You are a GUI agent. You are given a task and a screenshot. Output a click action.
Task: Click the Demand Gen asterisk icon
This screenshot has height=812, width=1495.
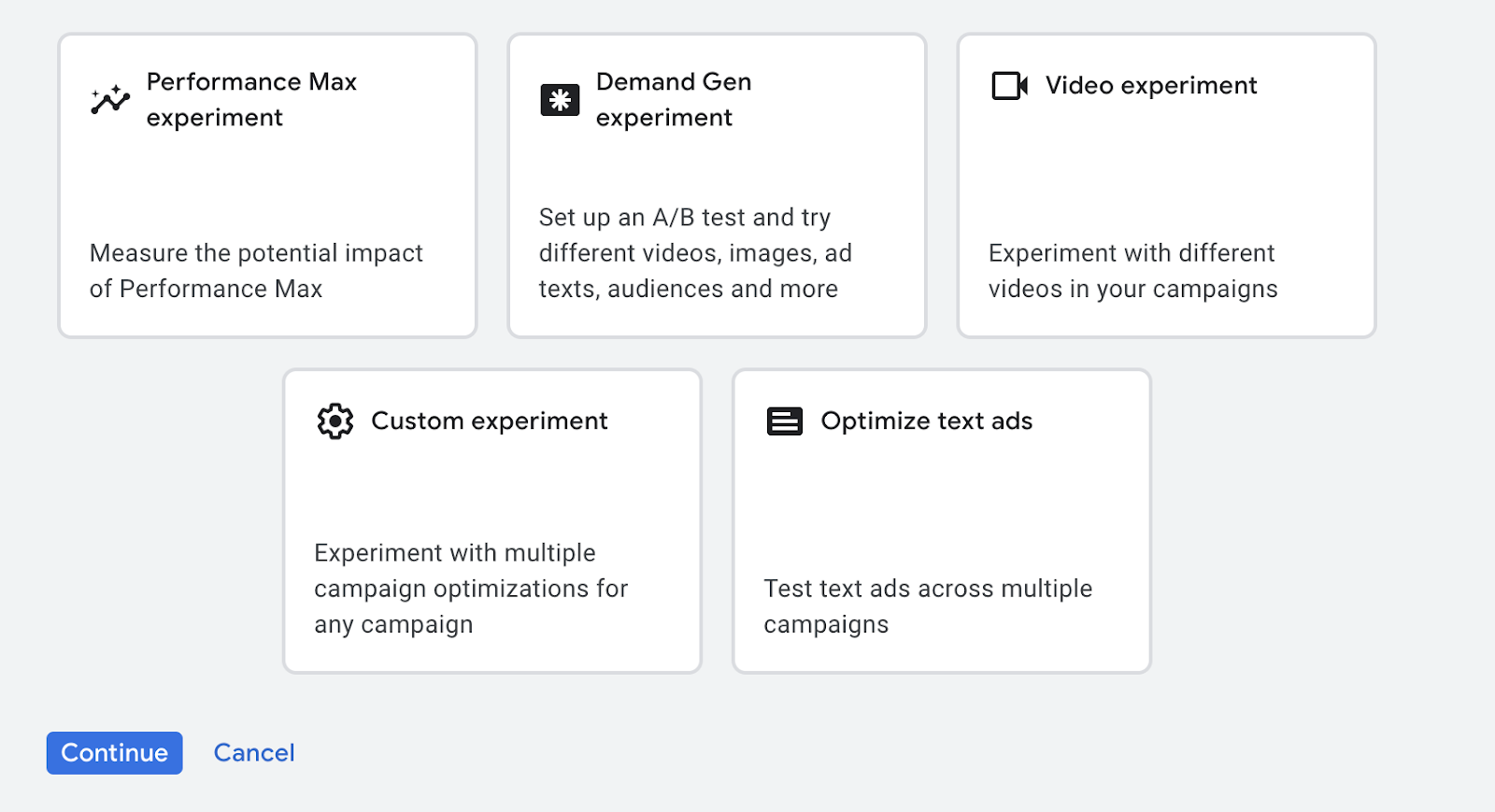[560, 100]
